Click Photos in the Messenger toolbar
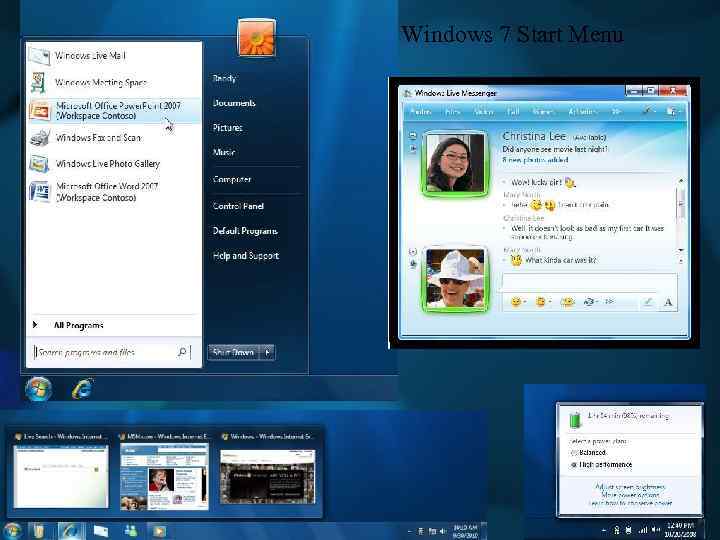The image size is (720, 540). 421,112
